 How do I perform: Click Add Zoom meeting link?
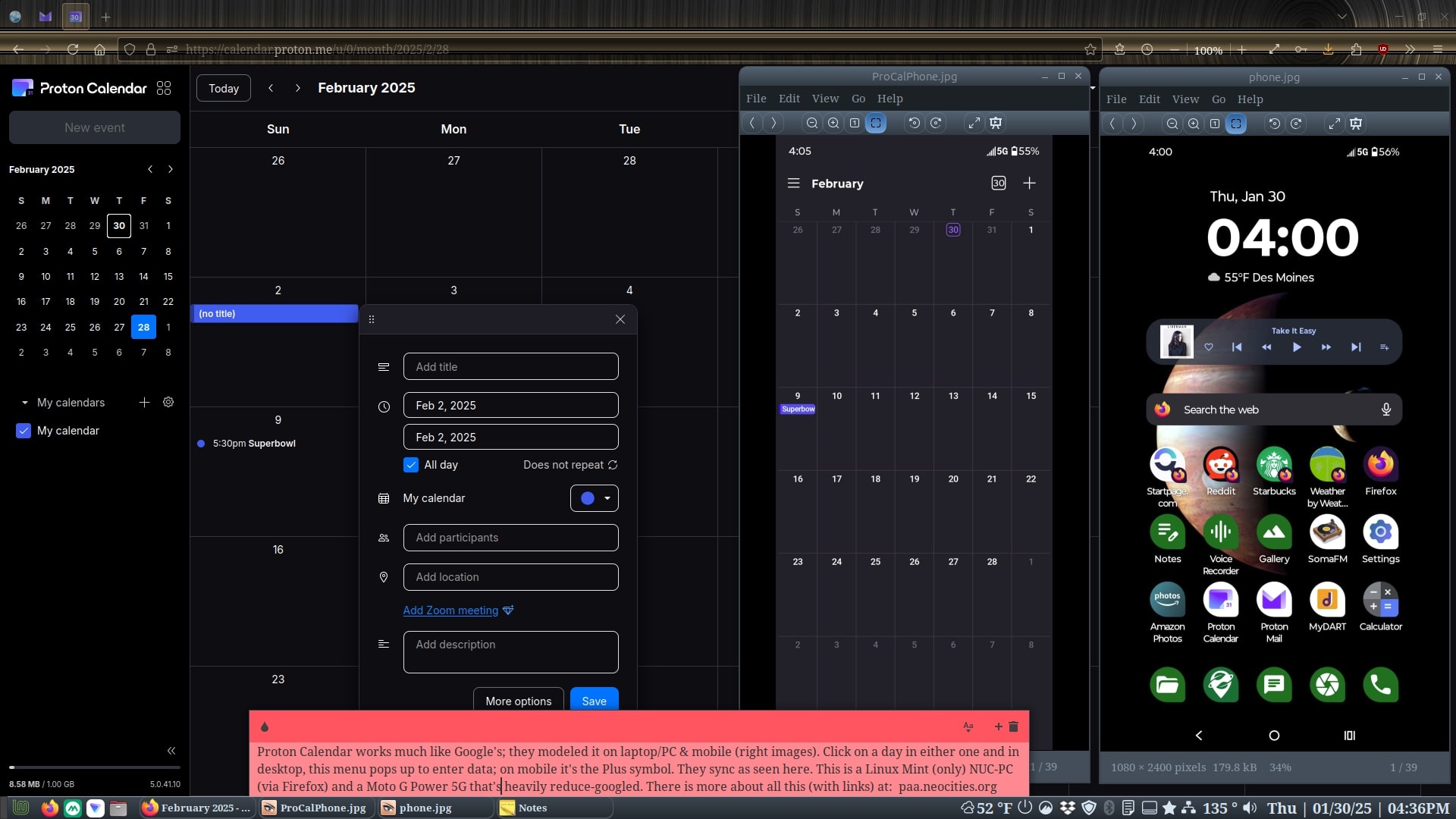click(x=450, y=610)
